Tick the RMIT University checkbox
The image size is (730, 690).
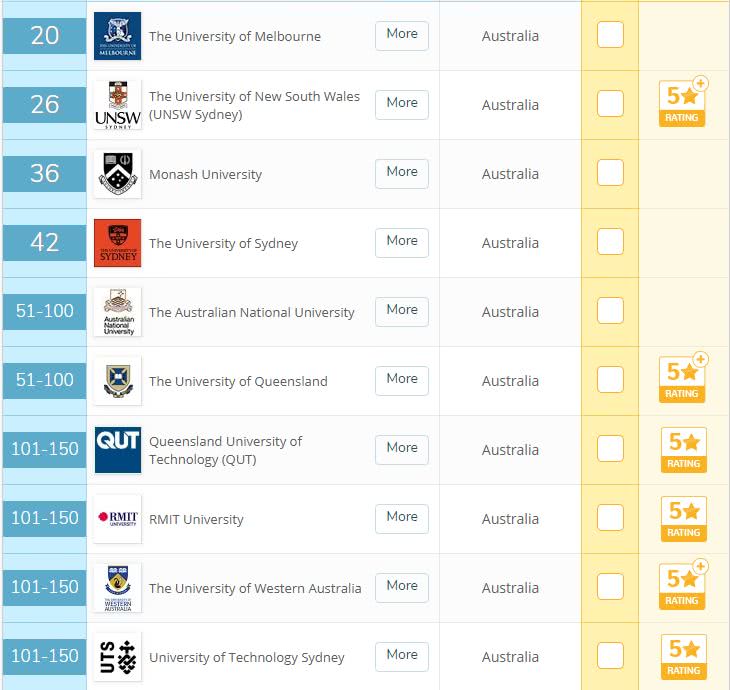610,517
